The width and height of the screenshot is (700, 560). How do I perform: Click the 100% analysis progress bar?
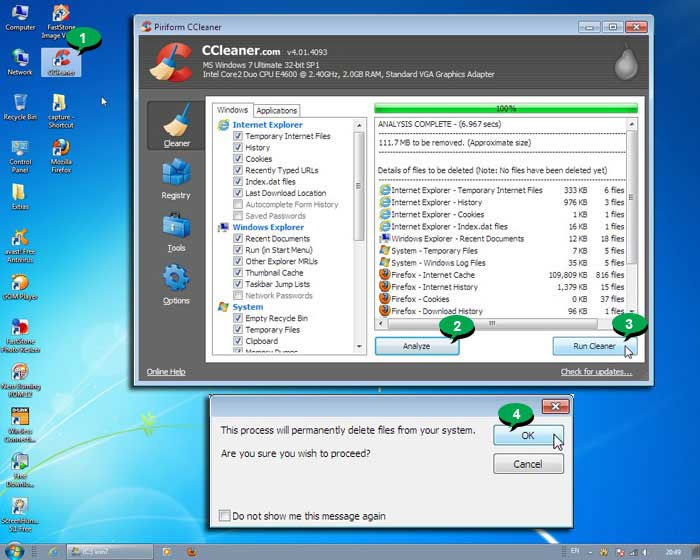click(x=506, y=109)
